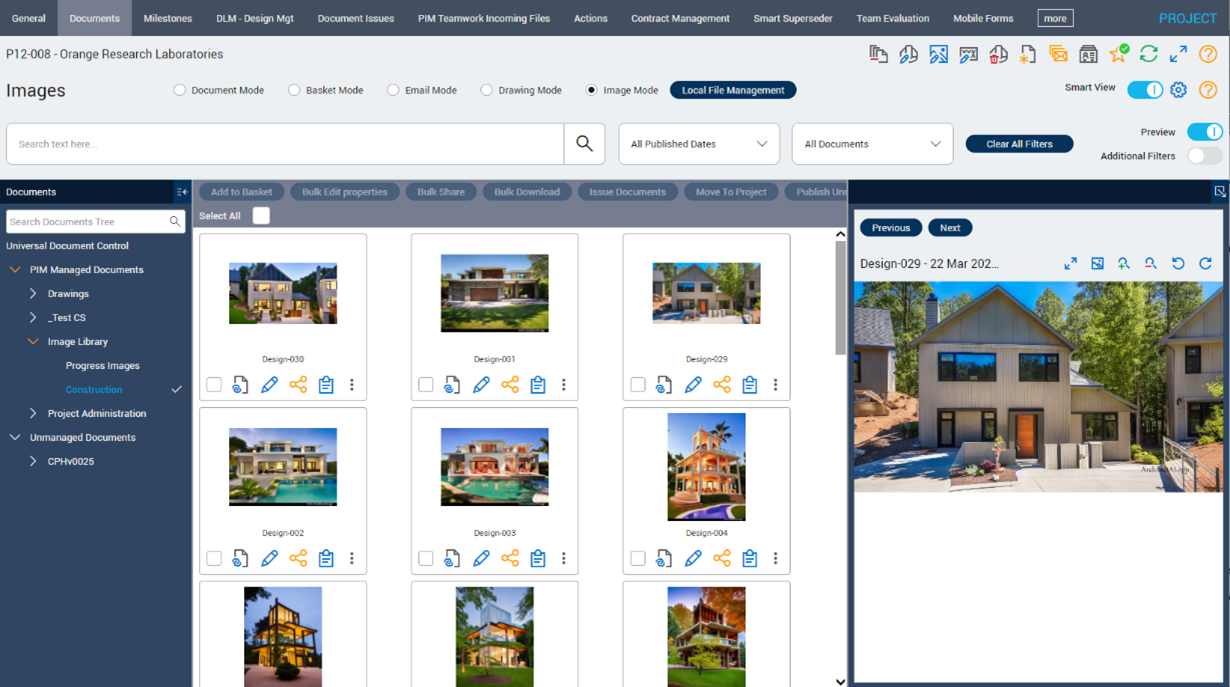1230x687 pixels.
Task: Zoom in on the preview image
Action: click(x=1124, y=263)
